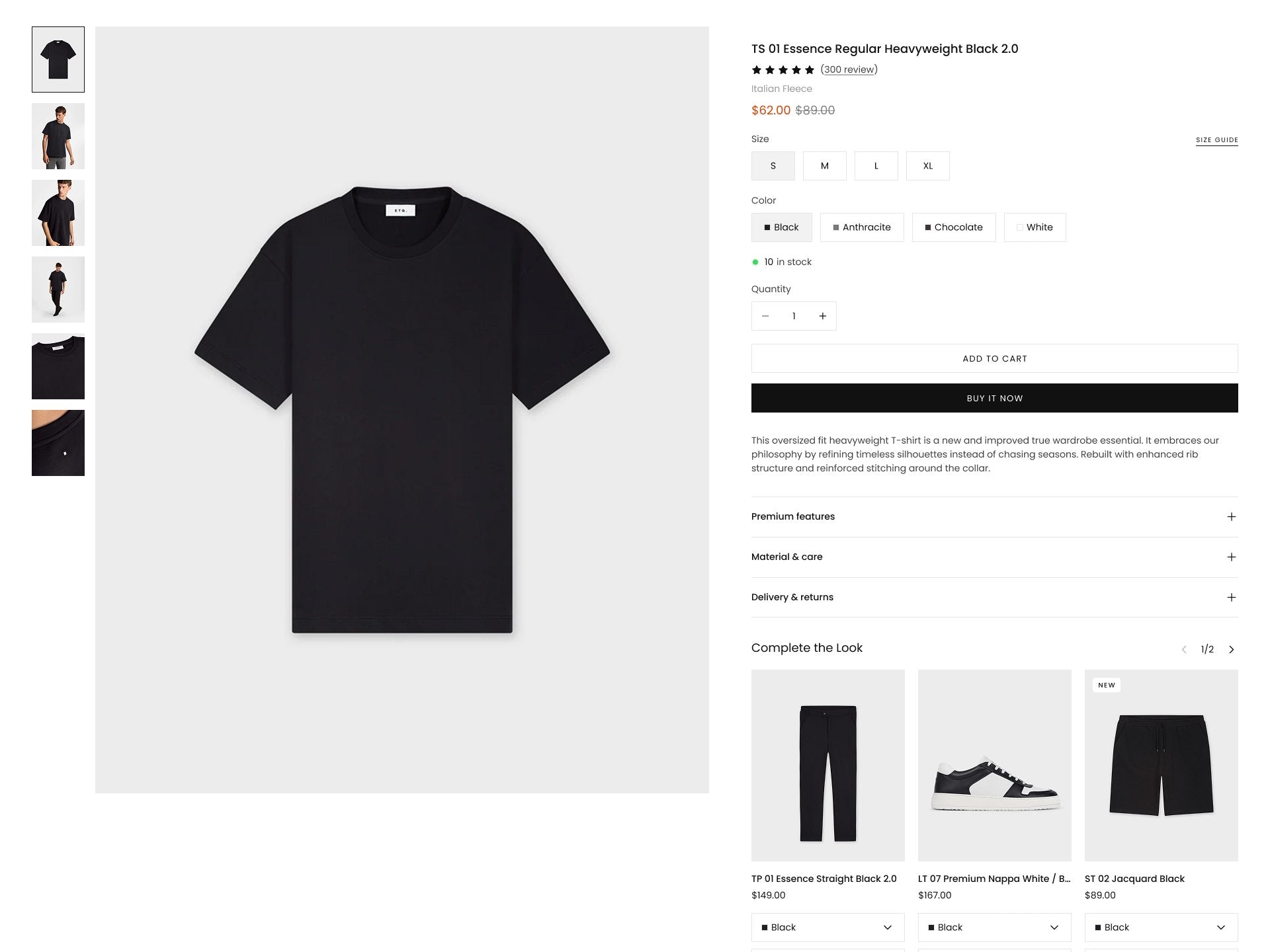The image size is (1270, 952).
Task: Open the 300 review link
Action: (849, 69)
